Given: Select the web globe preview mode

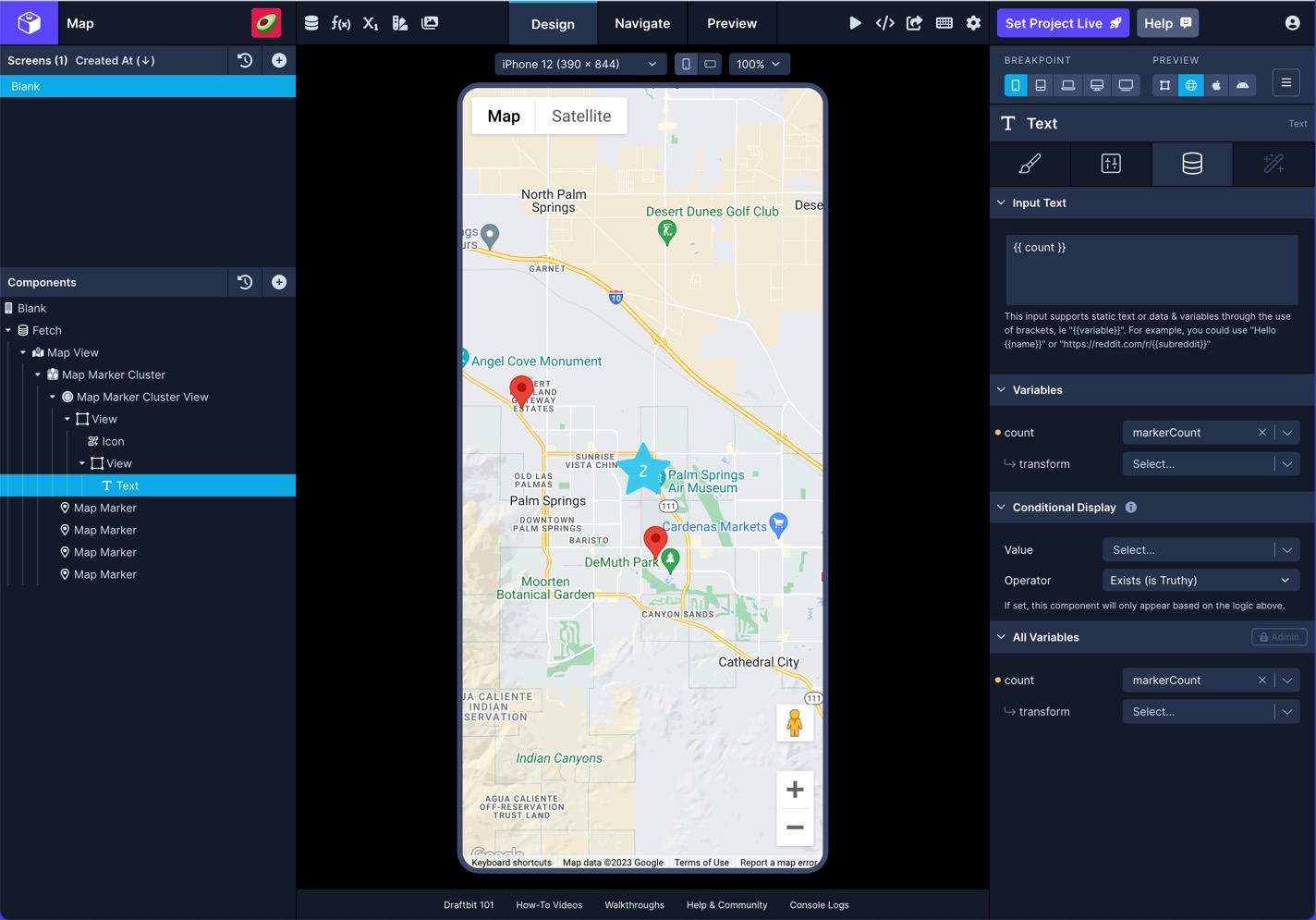Looking at the screenshot, I should click(1190, 85).
